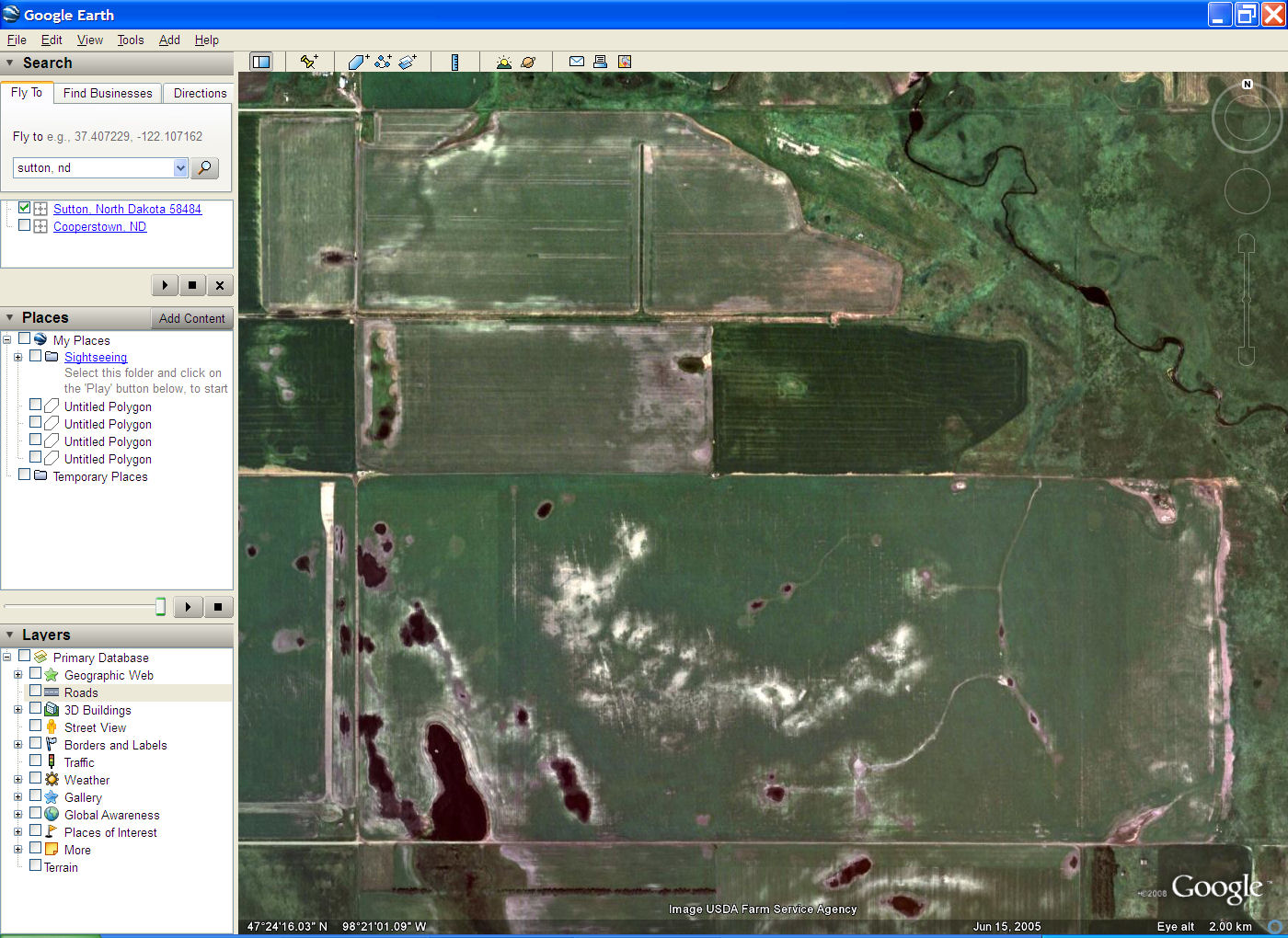Collapse the My Places tree node
Viewport: 1288px width, 938px height.
[6, 339]
